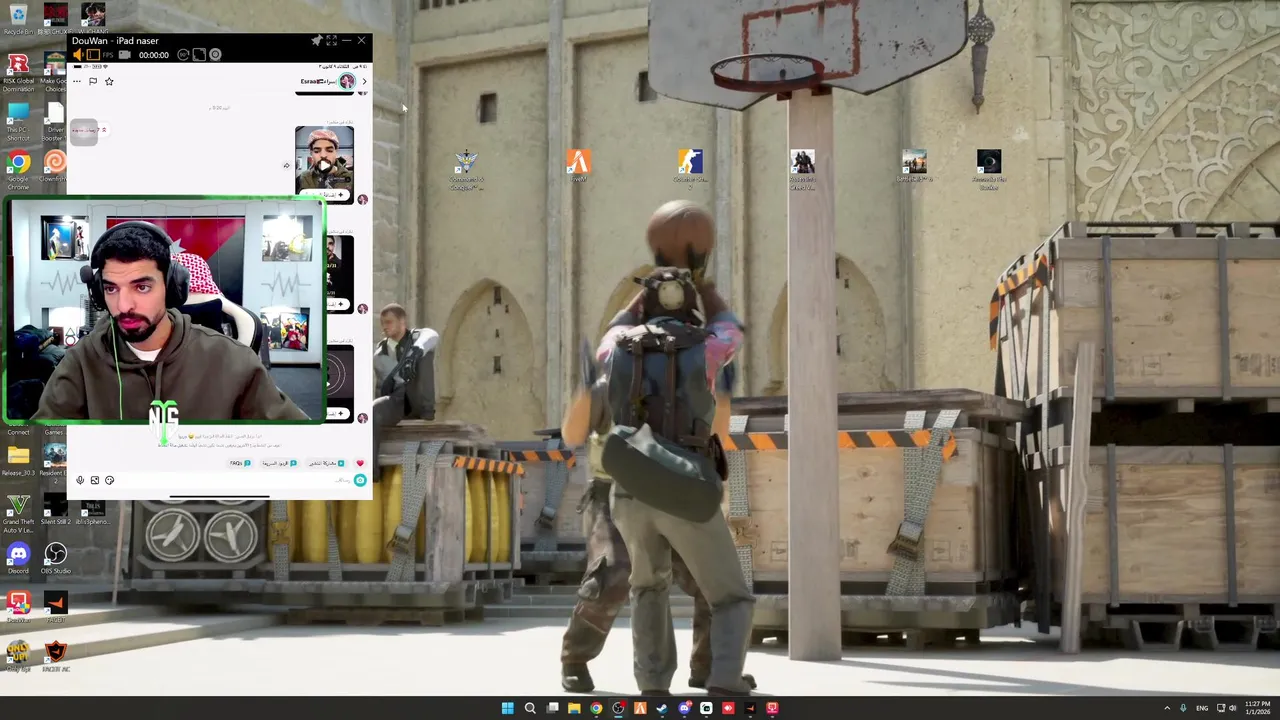1280x720 pixels.
Task: Launch FACEIT desktop shortcut
Action: coord(55,606)
